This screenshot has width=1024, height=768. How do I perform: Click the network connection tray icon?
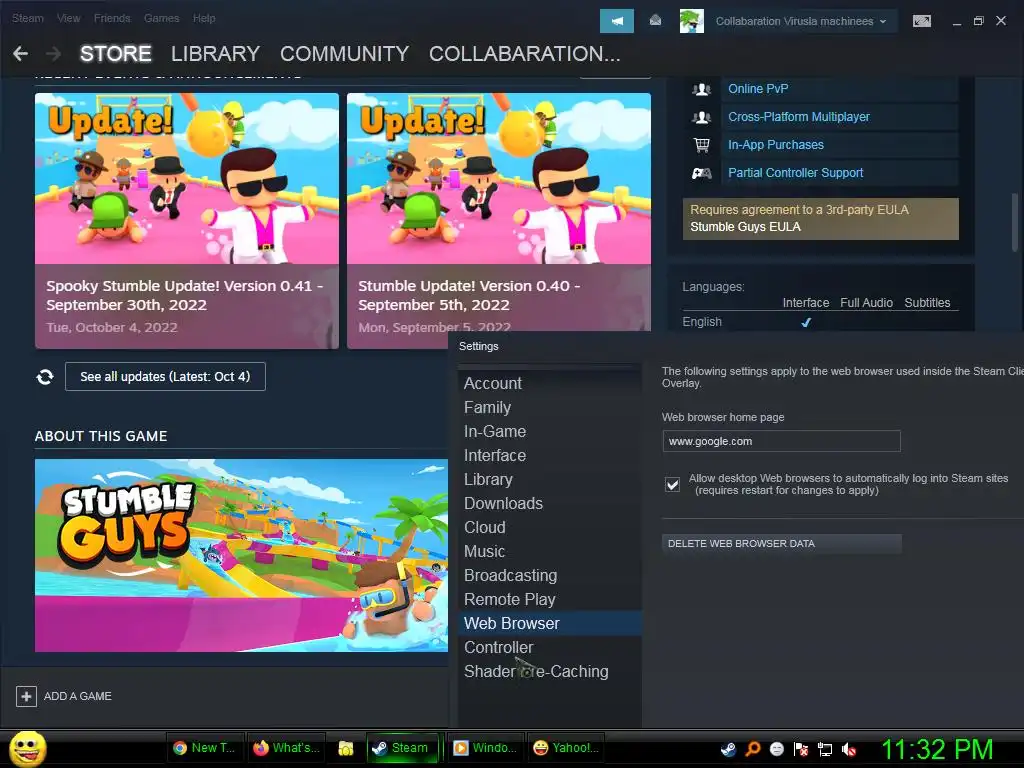[x=825, y=749]
